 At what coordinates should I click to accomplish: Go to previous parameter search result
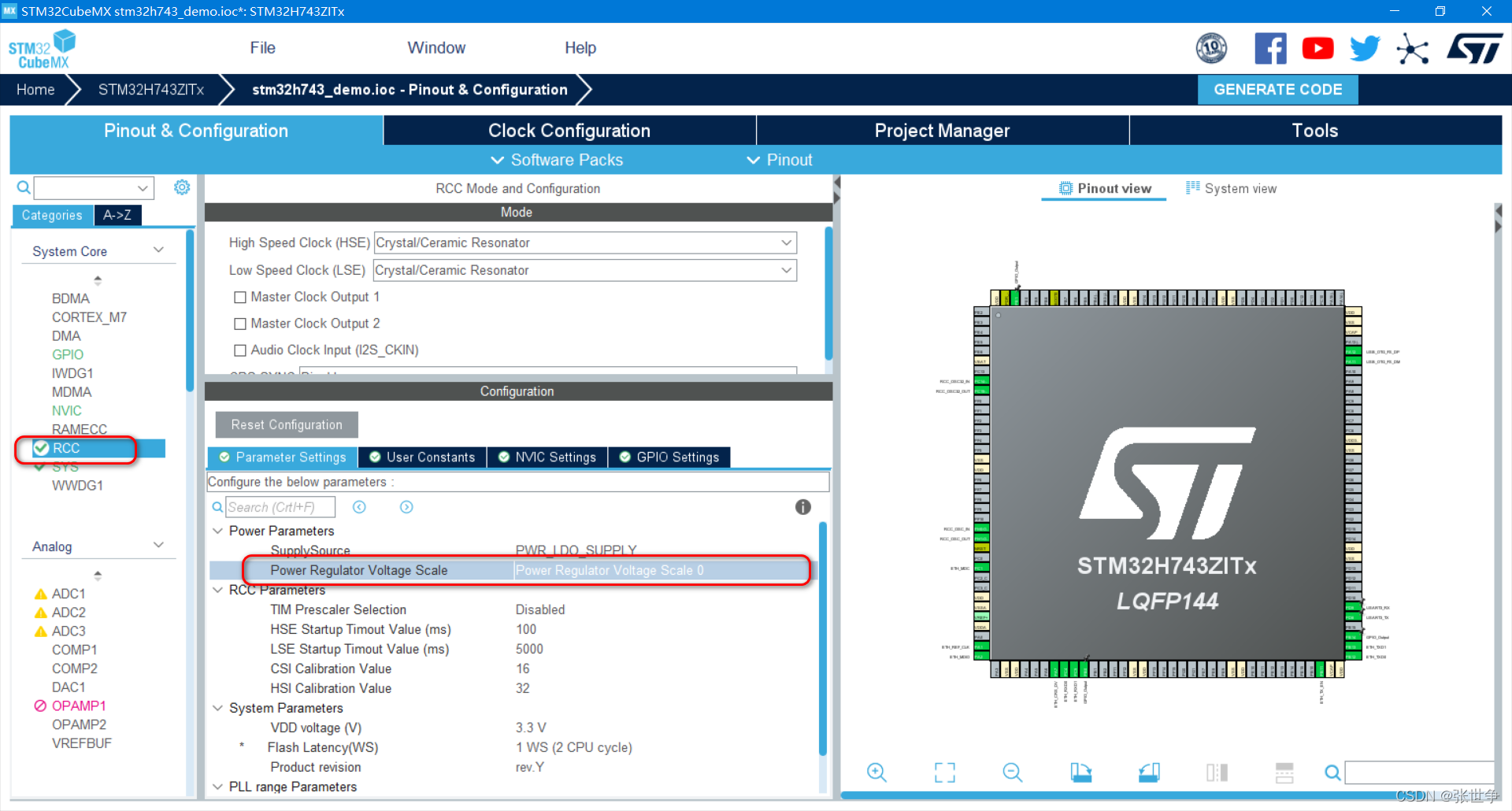[x=359, y=507]
